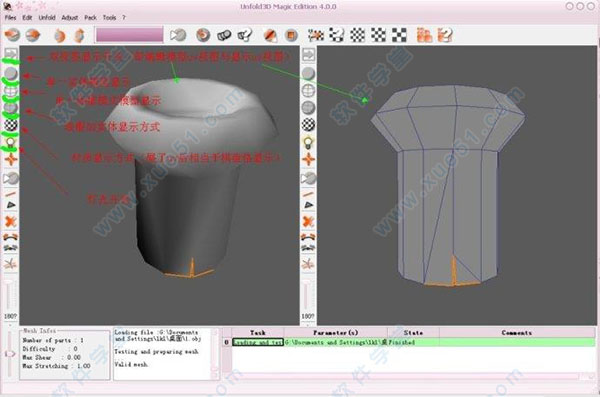Click checkered sphere texture display in right toolbar

pyautogui.click(x=308, y=124)
